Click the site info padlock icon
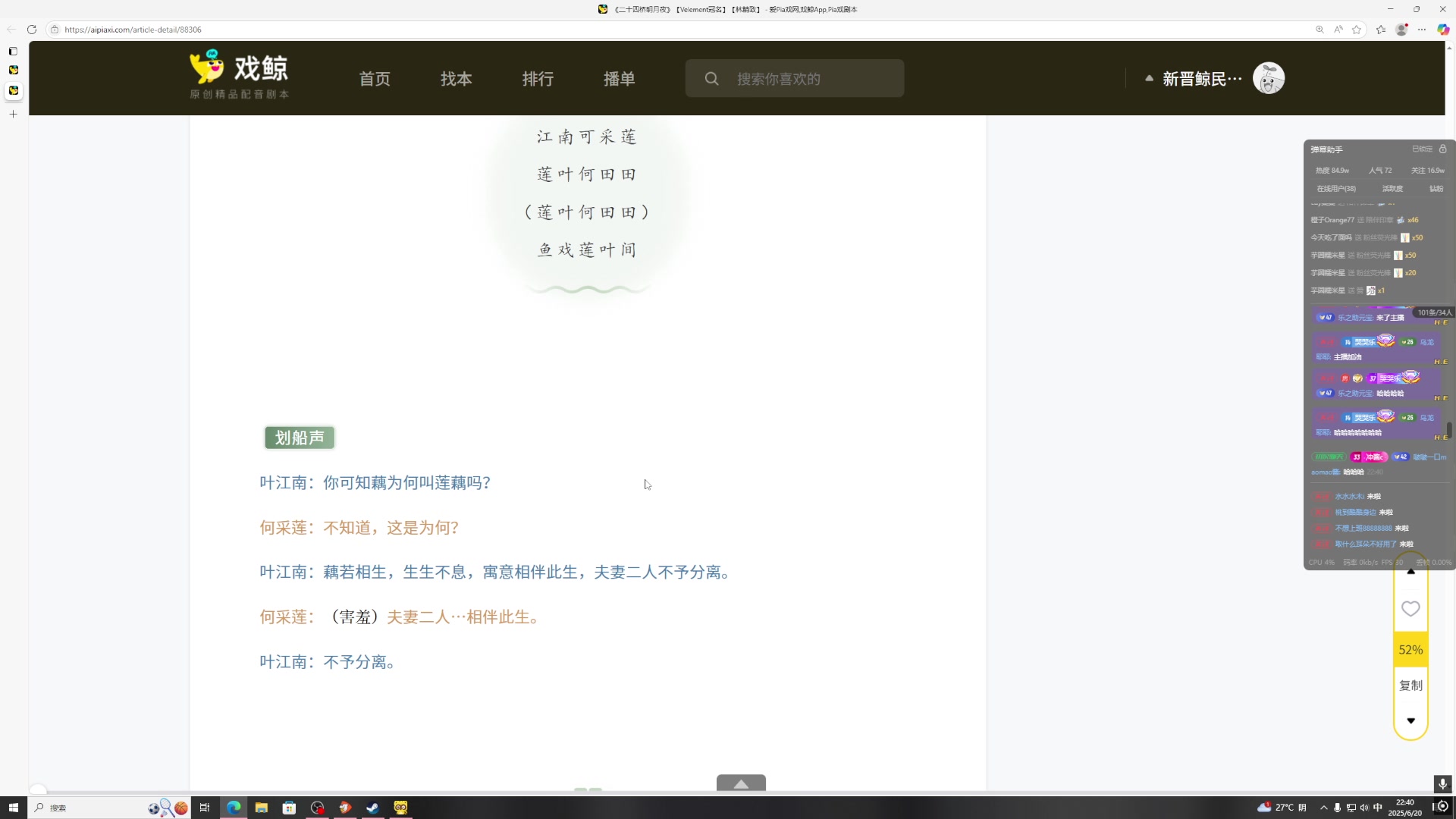The height and width of the screenshot is (819, 1456). coord(55,30)
